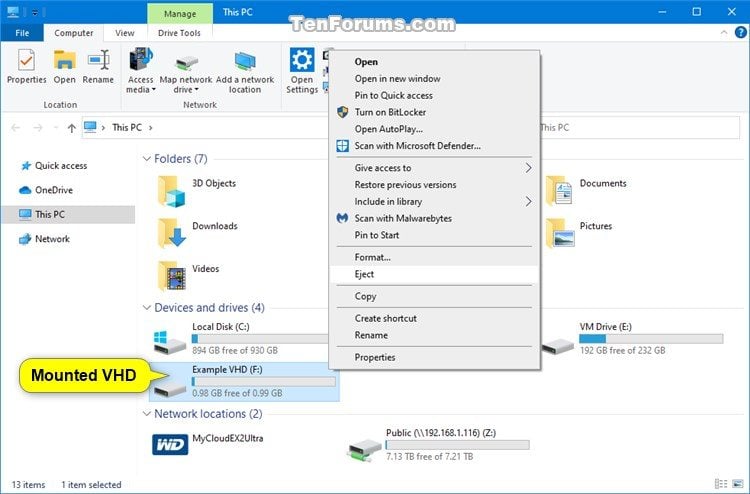Switch to the Computer tab
The height and width of the screenshot is (494, 750).
(x=74, y=33)
